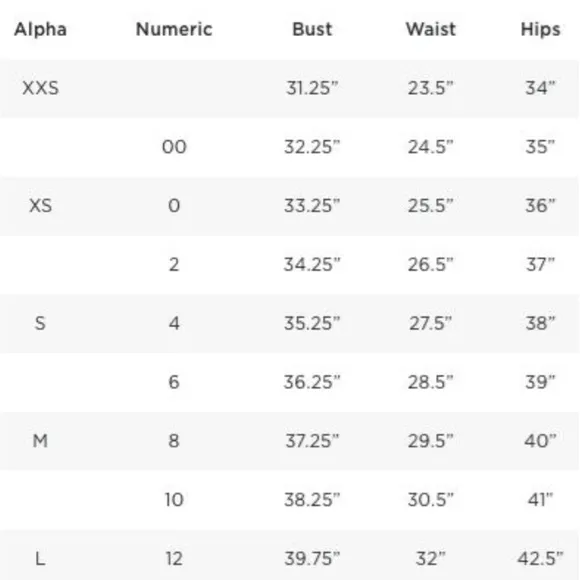580x580 pixels.
Task: Click the Waist column header
Action: [431, 29]
